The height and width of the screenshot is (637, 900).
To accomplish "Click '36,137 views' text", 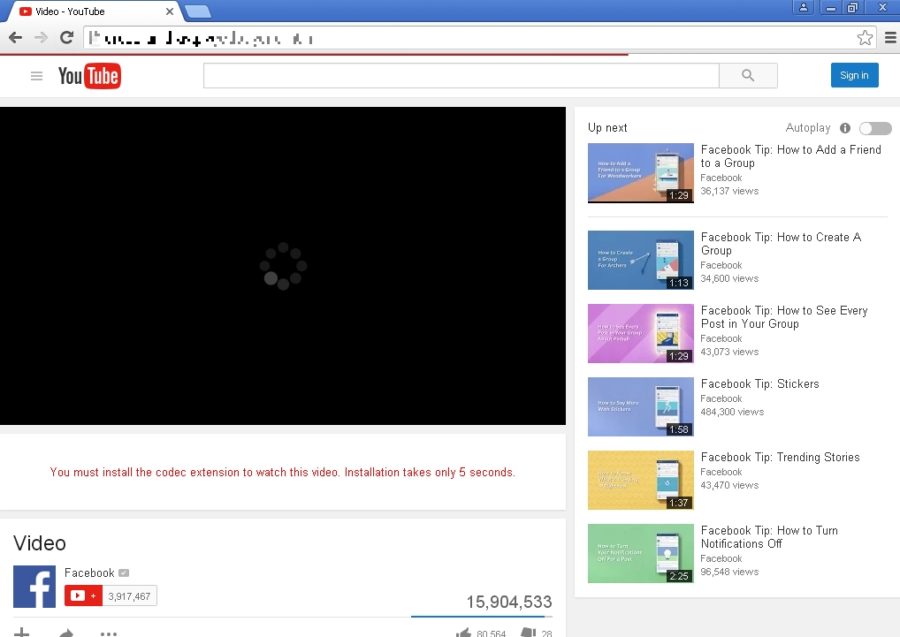I will click(730, 191).
